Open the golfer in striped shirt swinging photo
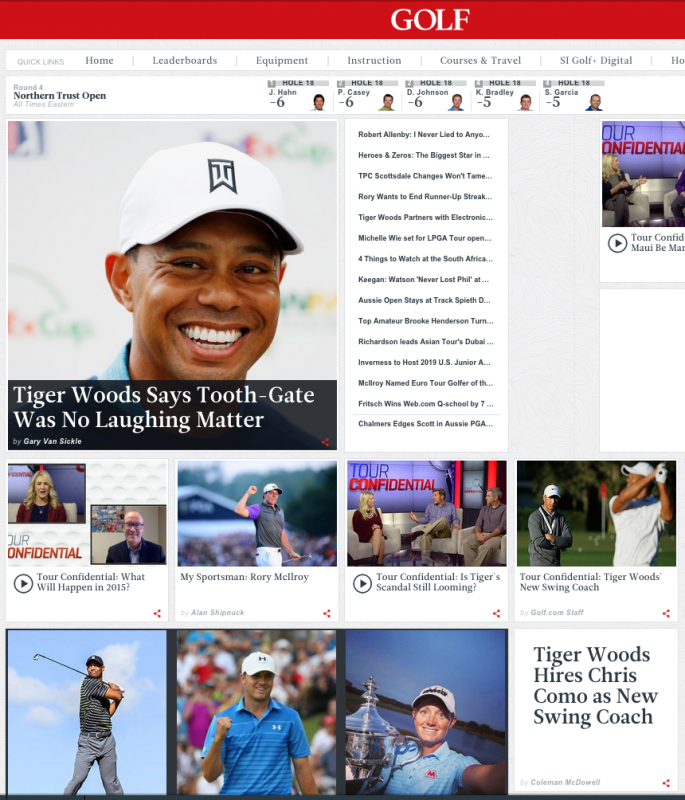The width and height of the screenshot is (685, 800). tap(87, 712)
